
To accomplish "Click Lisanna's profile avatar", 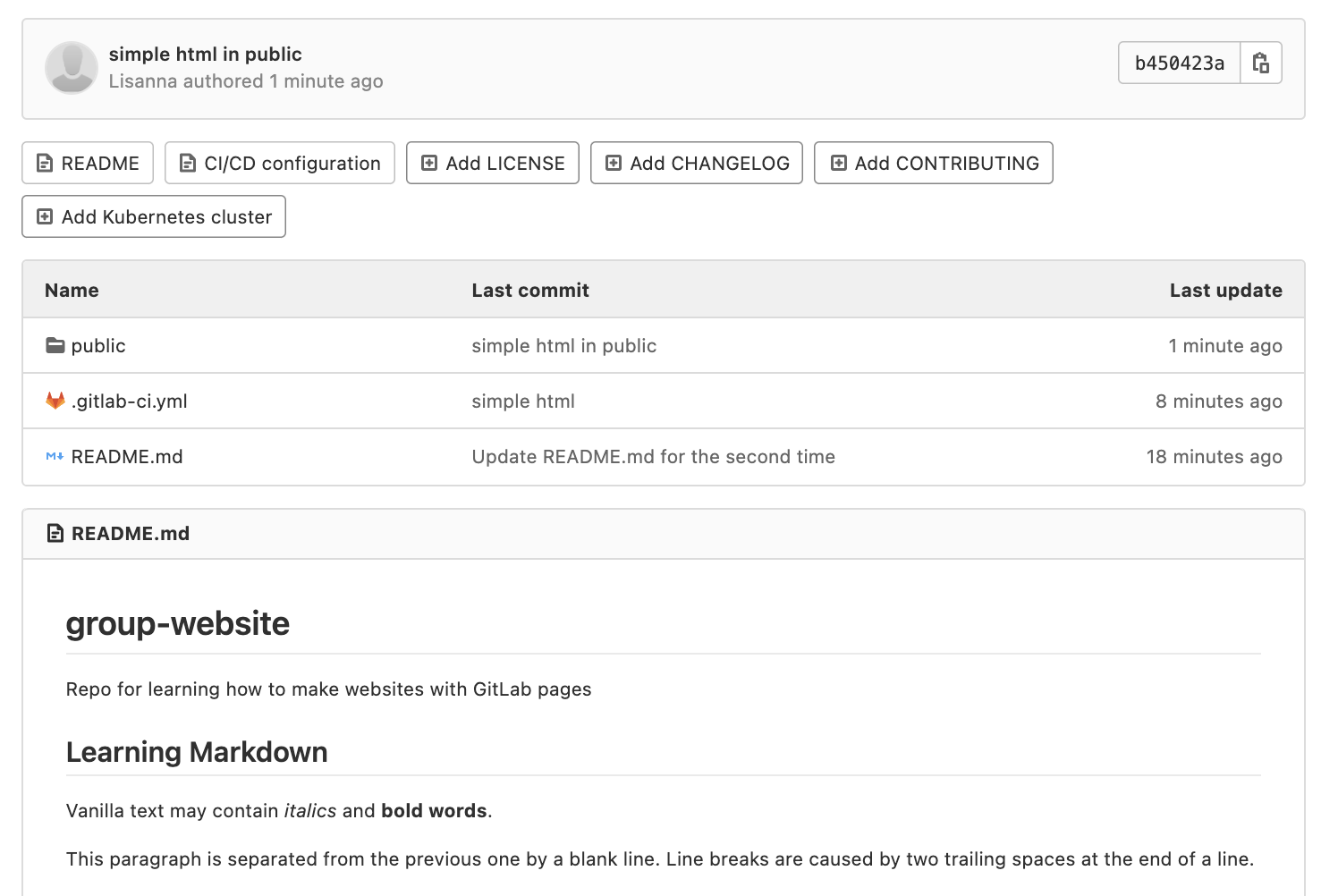I will pyautogui.click(x=71, y=67).
